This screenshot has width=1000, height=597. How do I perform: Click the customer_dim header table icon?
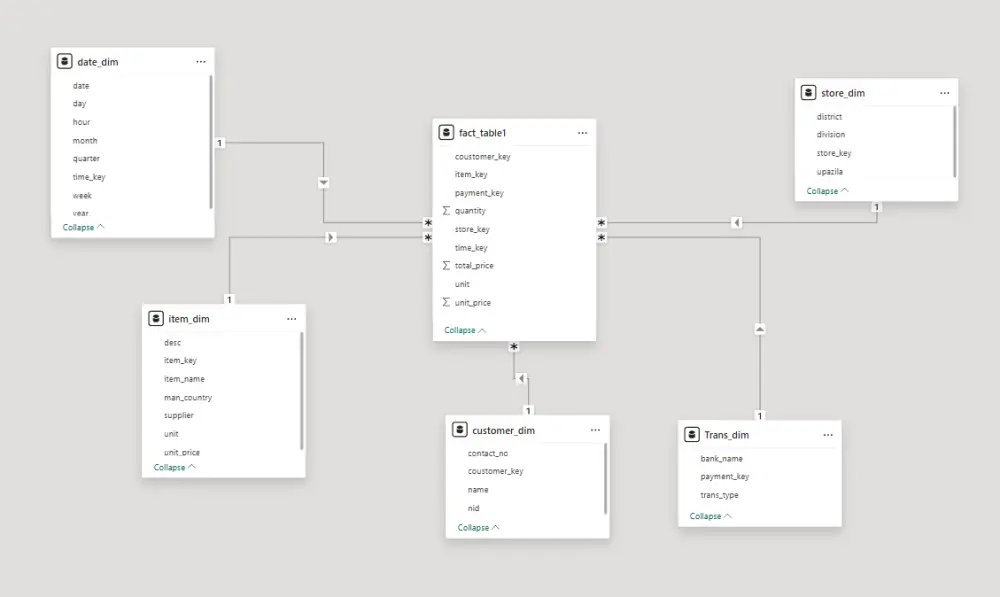click(x=461, y=429)
